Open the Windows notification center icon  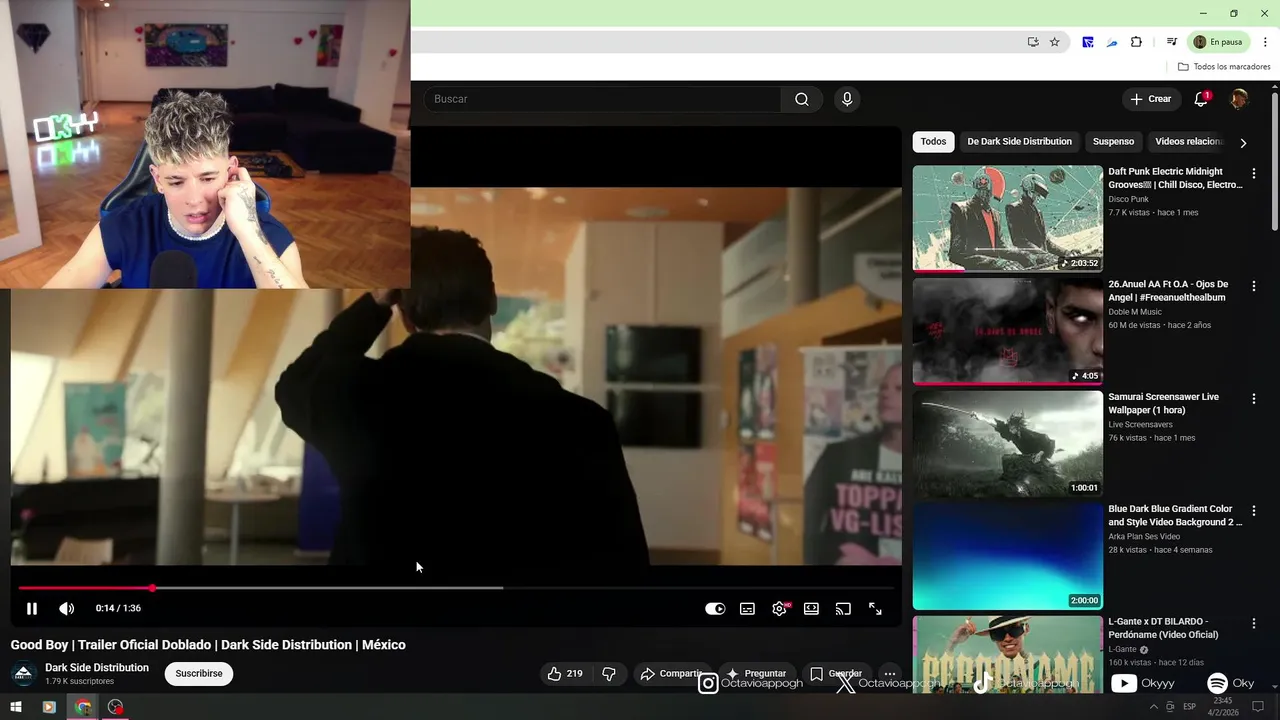tap(1259, 707)
